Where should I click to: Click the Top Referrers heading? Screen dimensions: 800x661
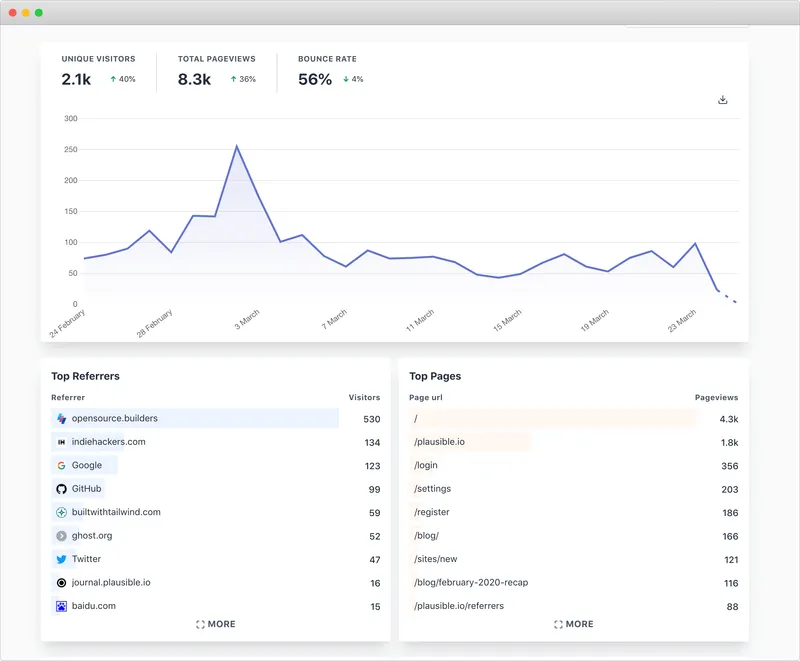(85, 376)
